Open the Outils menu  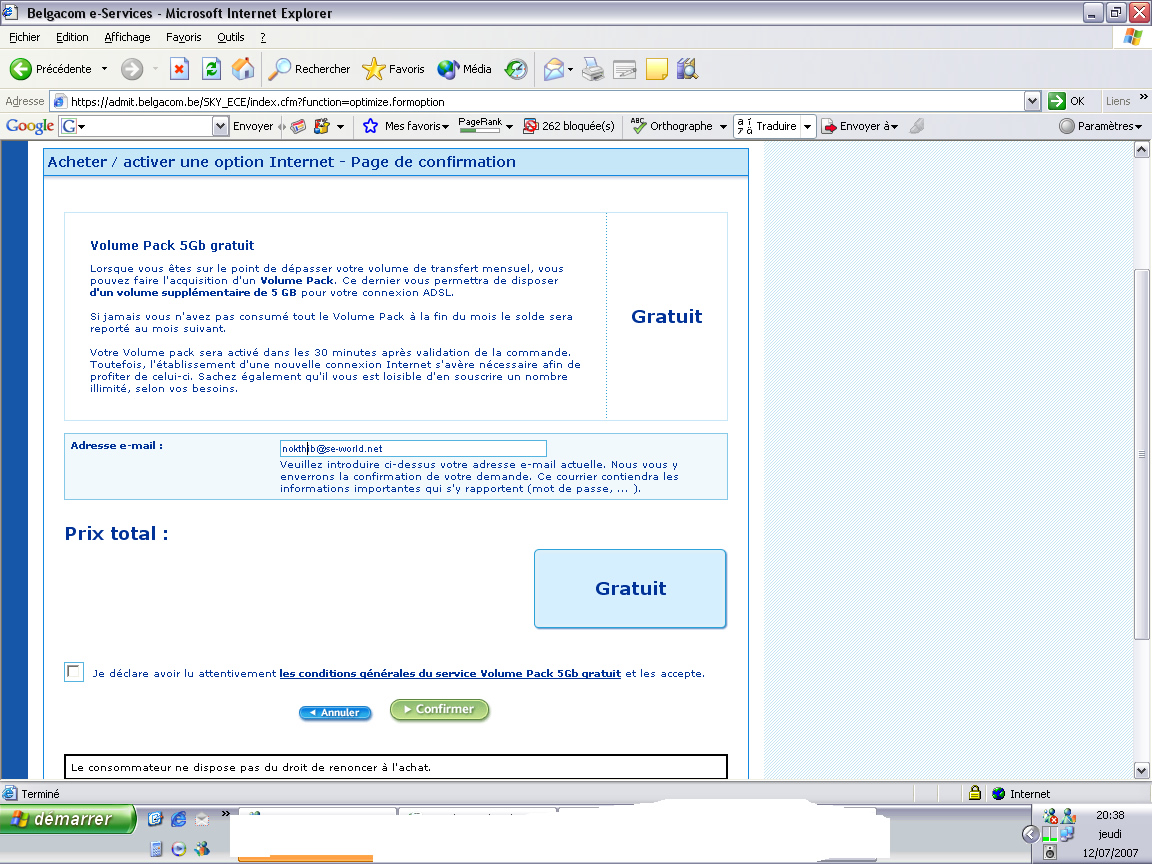pyautogui.click(x=230, y=37)
